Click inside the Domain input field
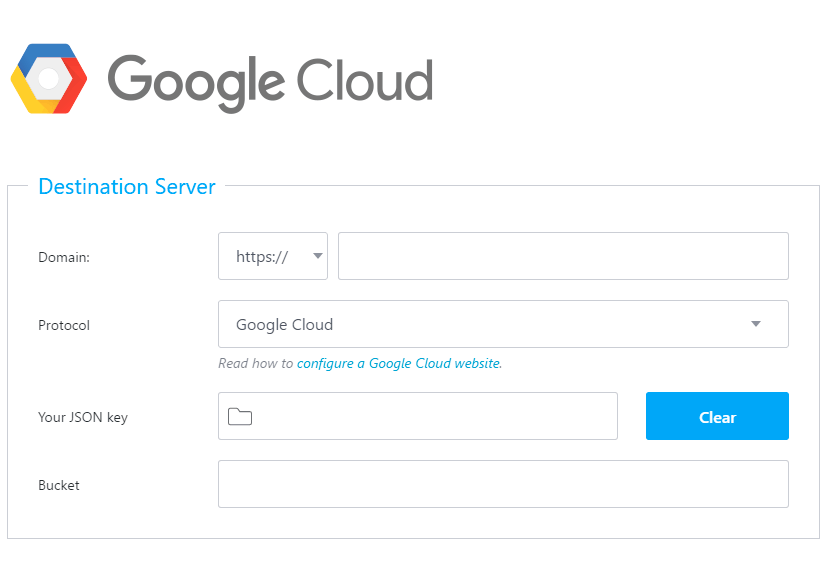 (x=560, y=256)
